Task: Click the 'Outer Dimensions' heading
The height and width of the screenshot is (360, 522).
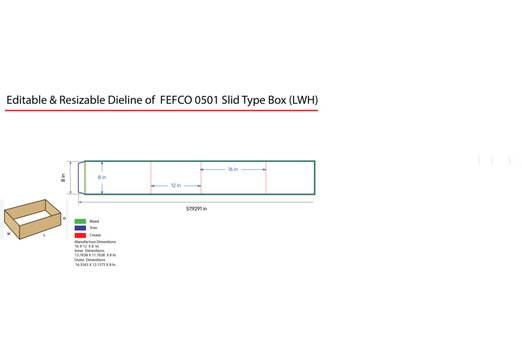Action: click(x=90, y=260)
